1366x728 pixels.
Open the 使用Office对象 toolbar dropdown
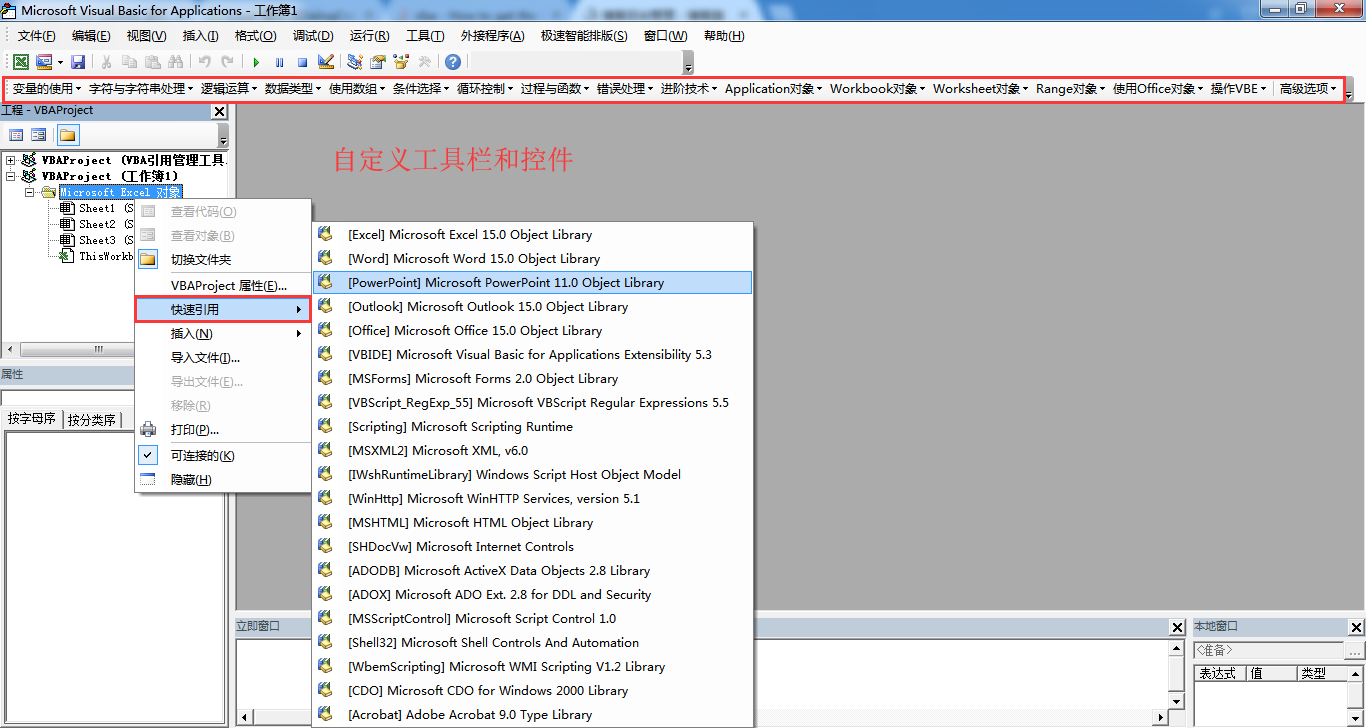(x=1159, y=89)
